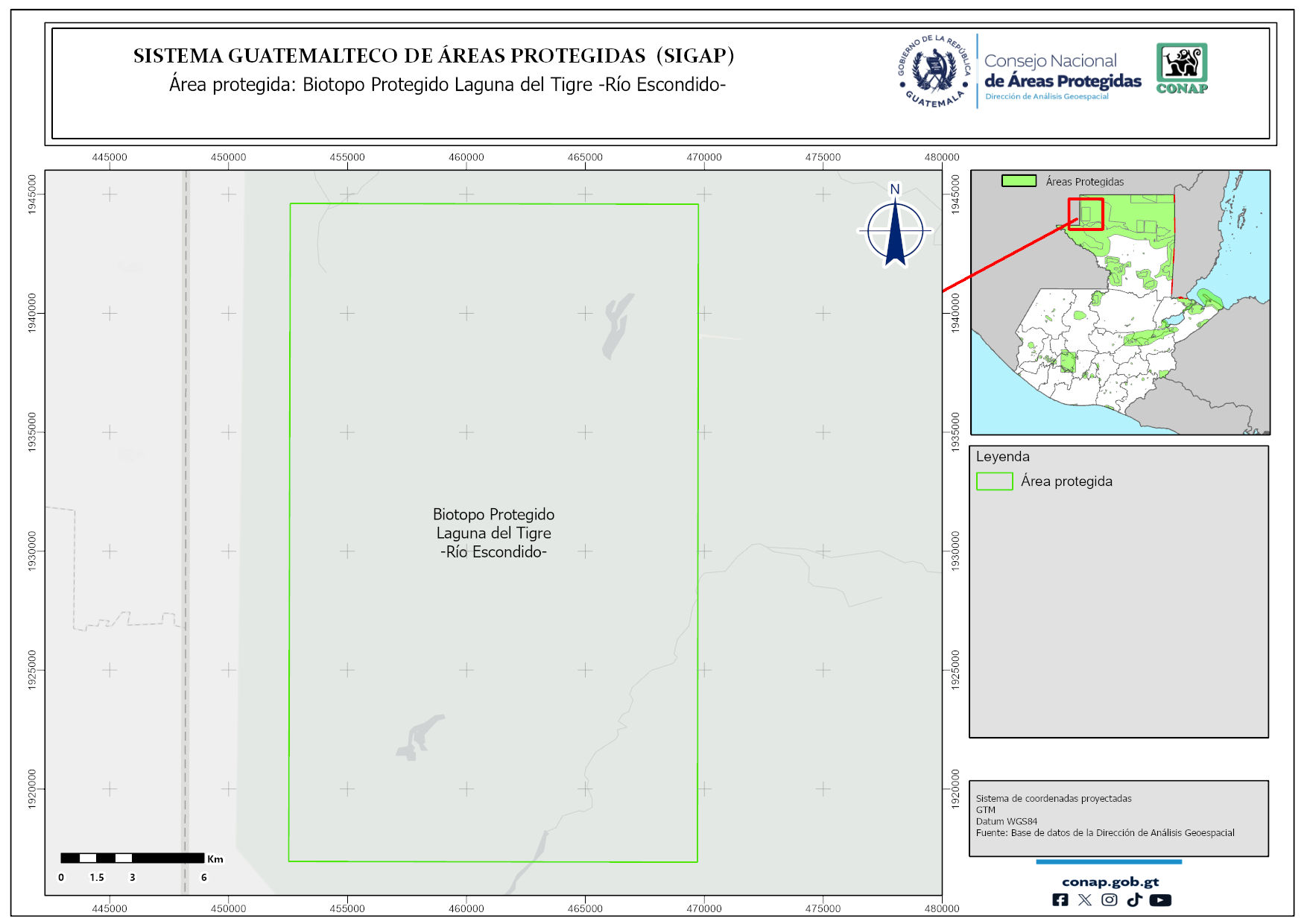The width and height of the screenshot is (1307, 924).
Task: Open the Instagram icon in the footer
Action: (1110, 900)
